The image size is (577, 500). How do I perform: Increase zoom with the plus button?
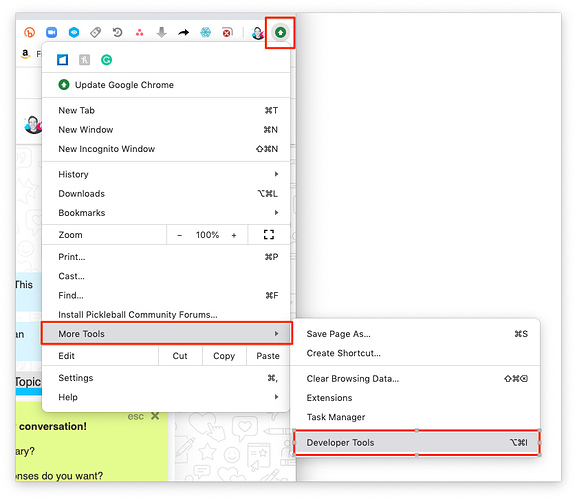[234, 235]
